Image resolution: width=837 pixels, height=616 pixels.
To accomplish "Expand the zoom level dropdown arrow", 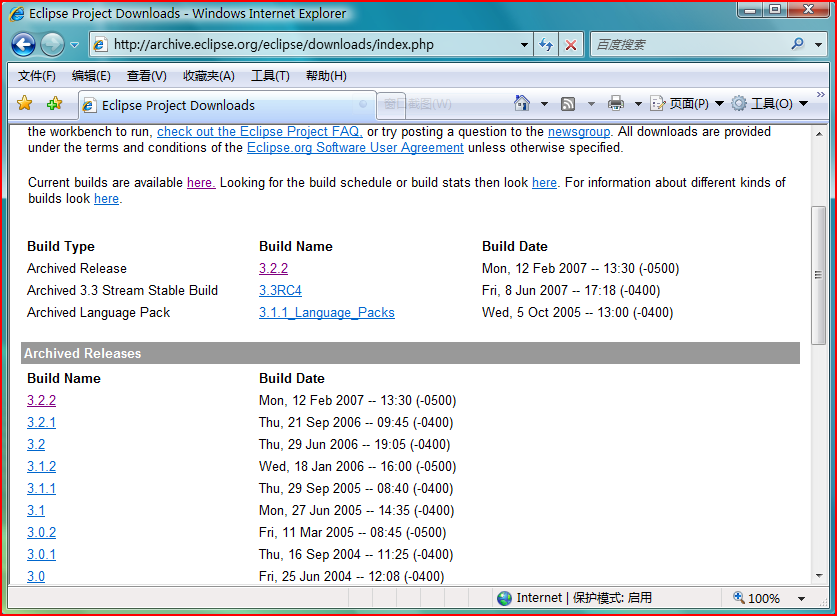I will 801,598.
